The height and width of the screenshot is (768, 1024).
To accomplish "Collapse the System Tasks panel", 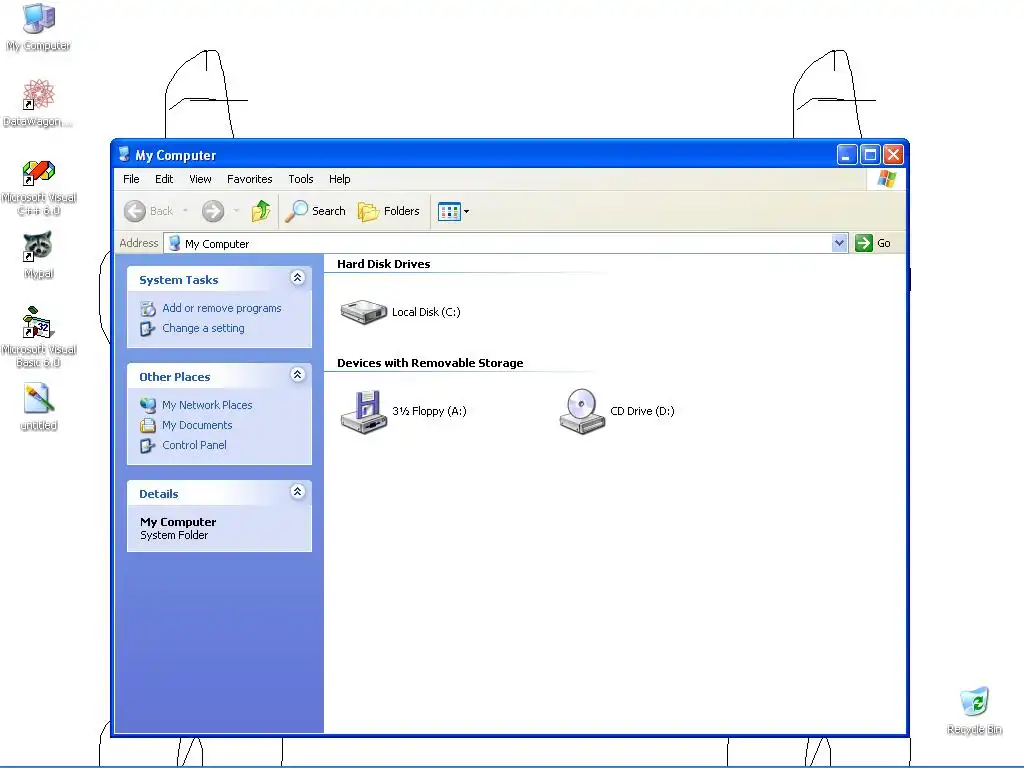I will (x=297, y=278).
